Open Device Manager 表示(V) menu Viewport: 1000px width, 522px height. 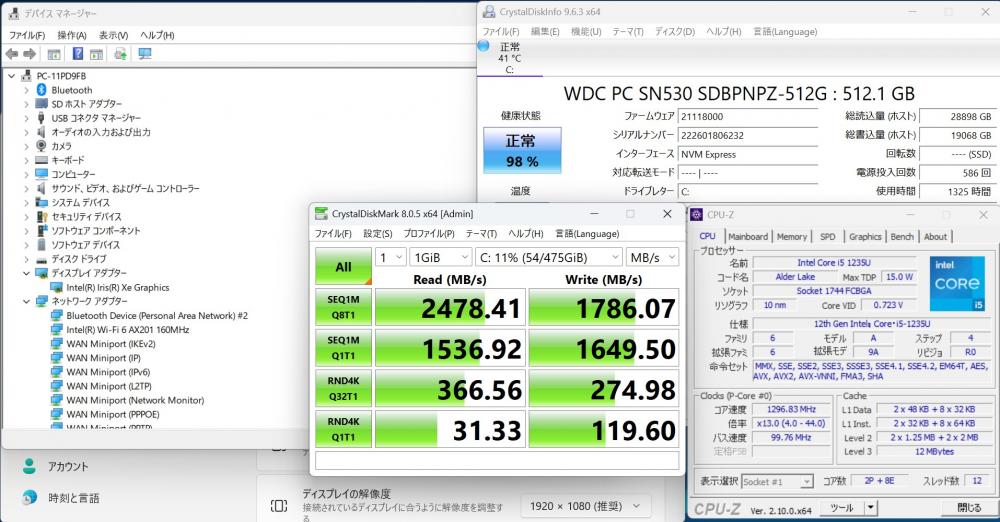coord(113,35)
